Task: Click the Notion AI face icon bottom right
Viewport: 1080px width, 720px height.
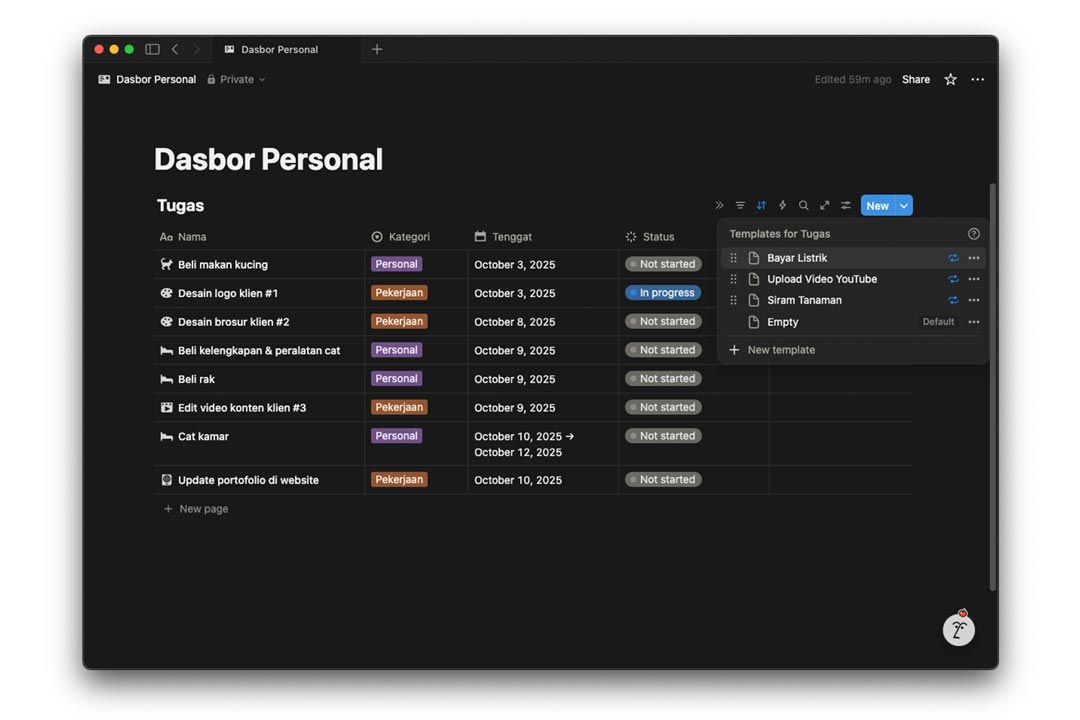Action: (959, 629)
